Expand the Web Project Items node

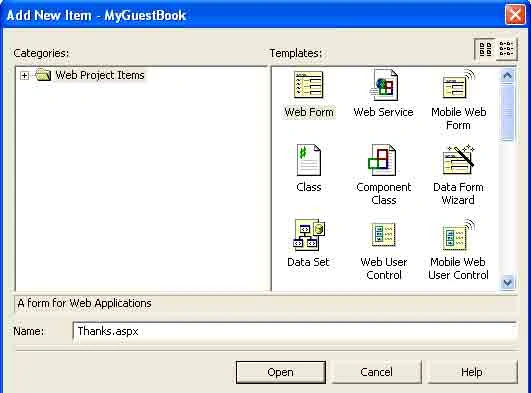(x=24, y=75)
